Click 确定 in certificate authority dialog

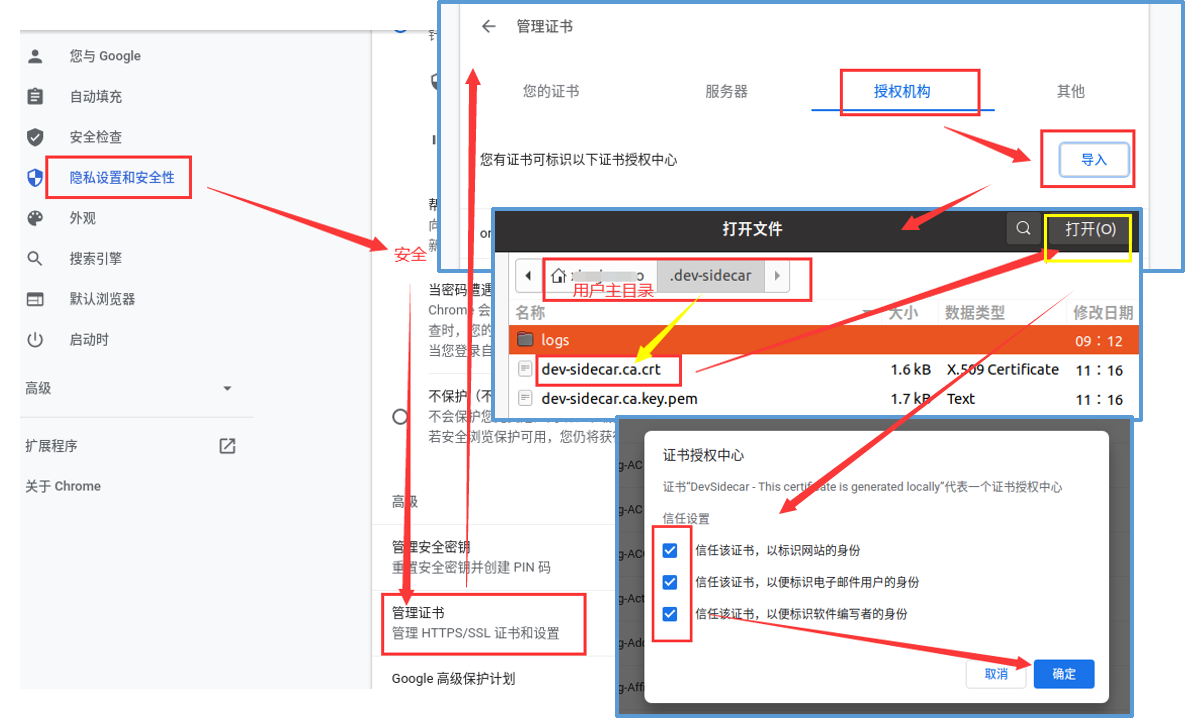click(x=1064, y=674)
